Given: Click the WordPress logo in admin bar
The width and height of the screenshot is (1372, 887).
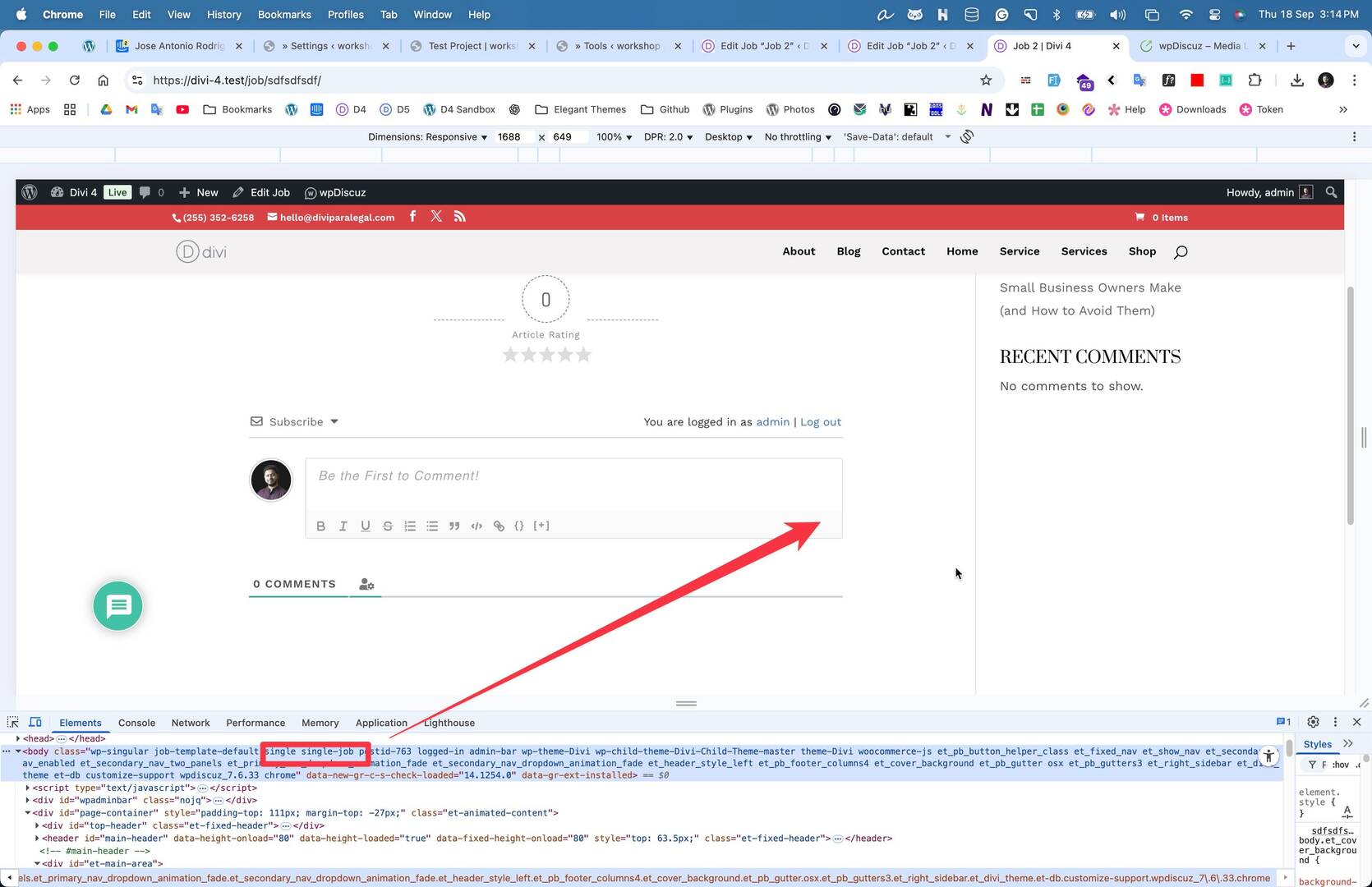Looking at the screenshot, I should click(30, 192).
